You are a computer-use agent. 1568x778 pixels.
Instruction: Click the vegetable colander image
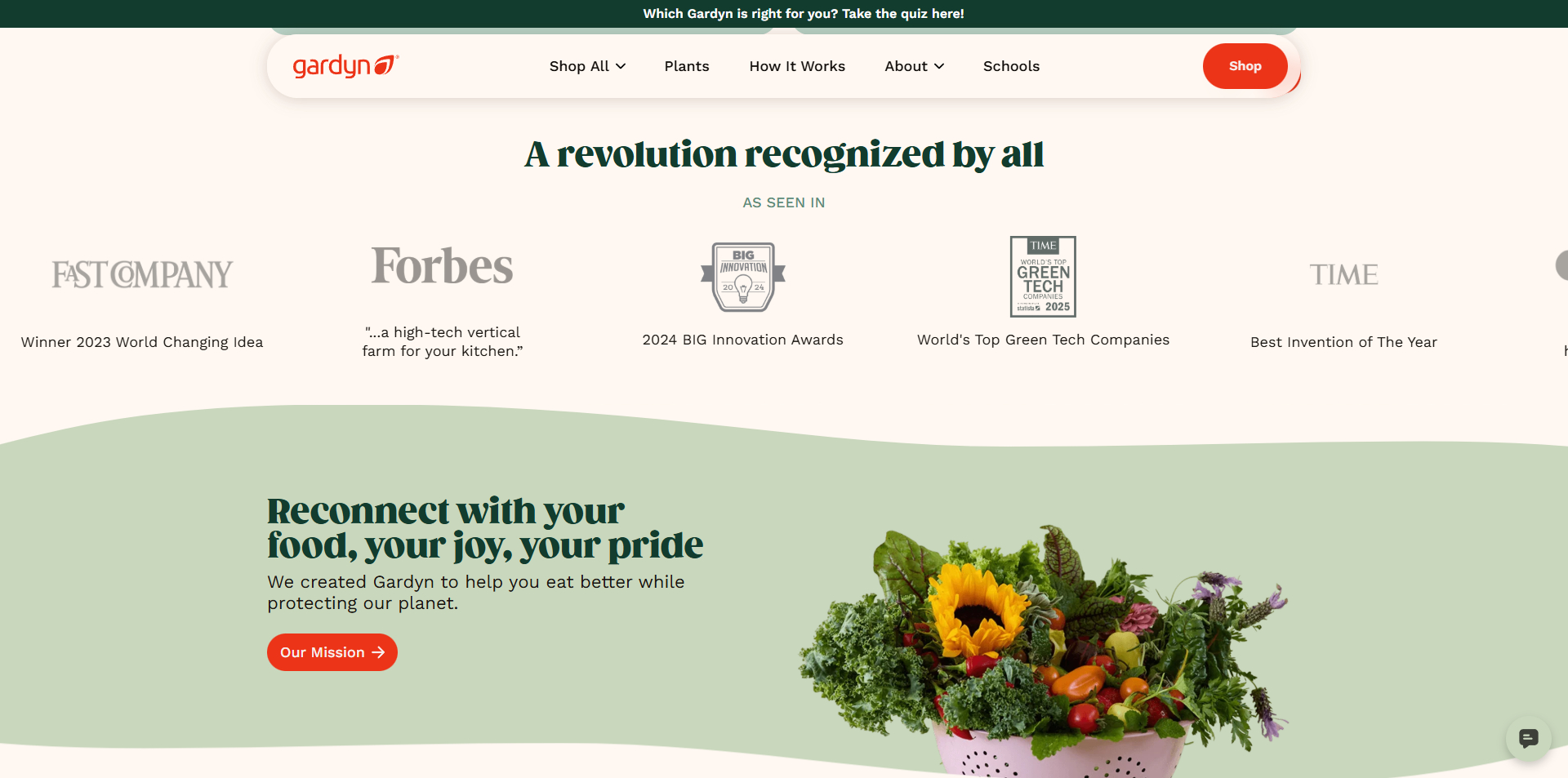point(1043,651)
